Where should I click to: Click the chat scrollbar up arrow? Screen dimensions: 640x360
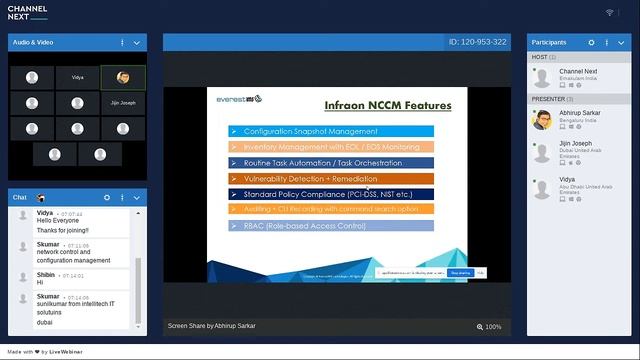pyautogui.click(x=138, y=213)
